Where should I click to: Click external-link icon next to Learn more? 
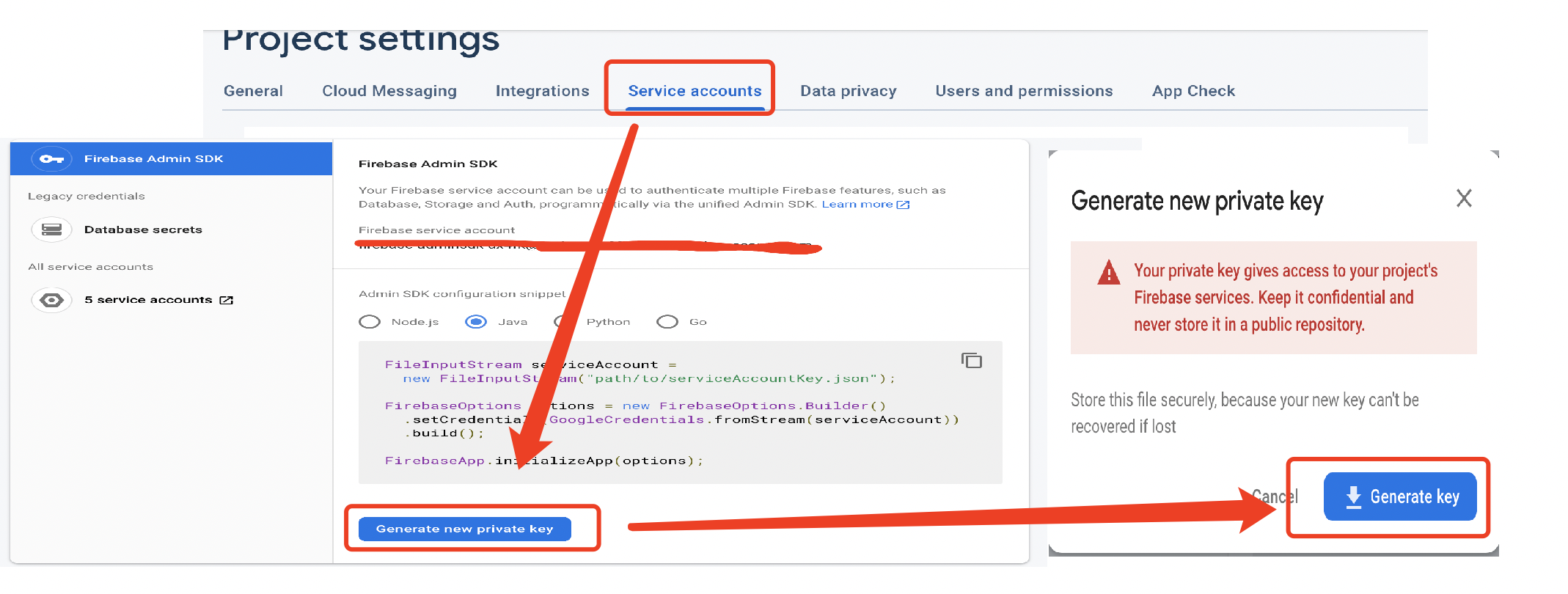[x=903, y=205]
